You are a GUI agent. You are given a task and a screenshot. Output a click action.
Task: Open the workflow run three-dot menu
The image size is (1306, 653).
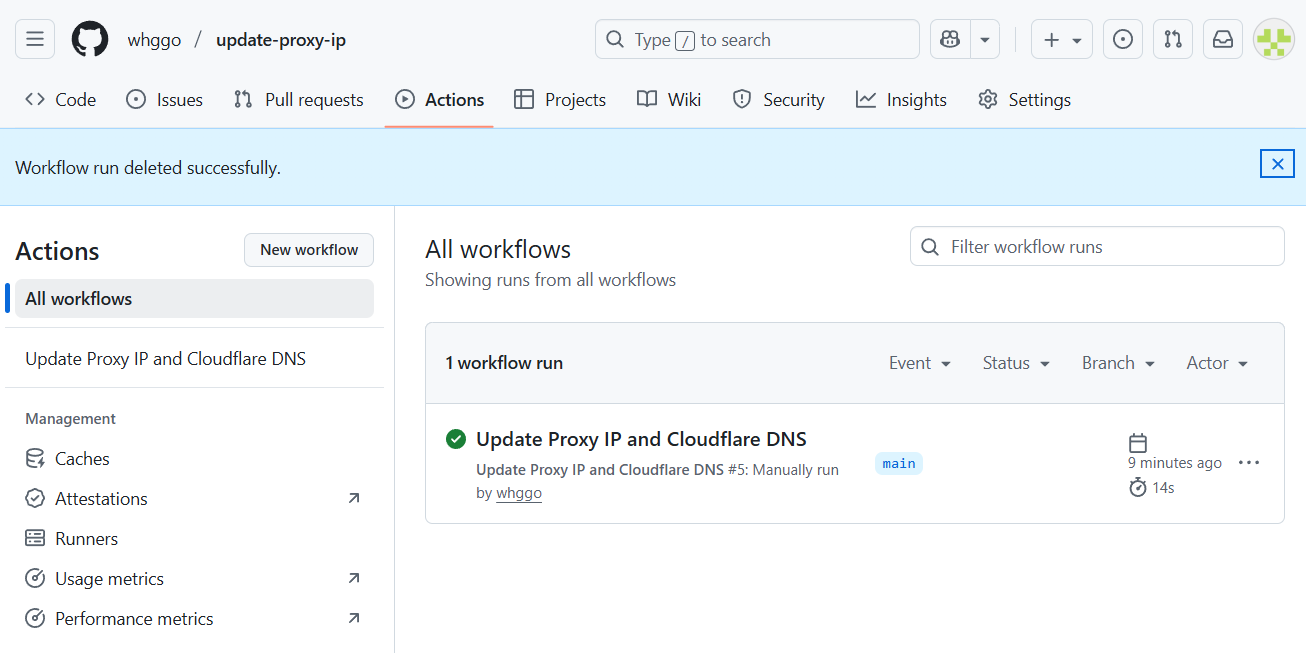[x=1249, y=463]
